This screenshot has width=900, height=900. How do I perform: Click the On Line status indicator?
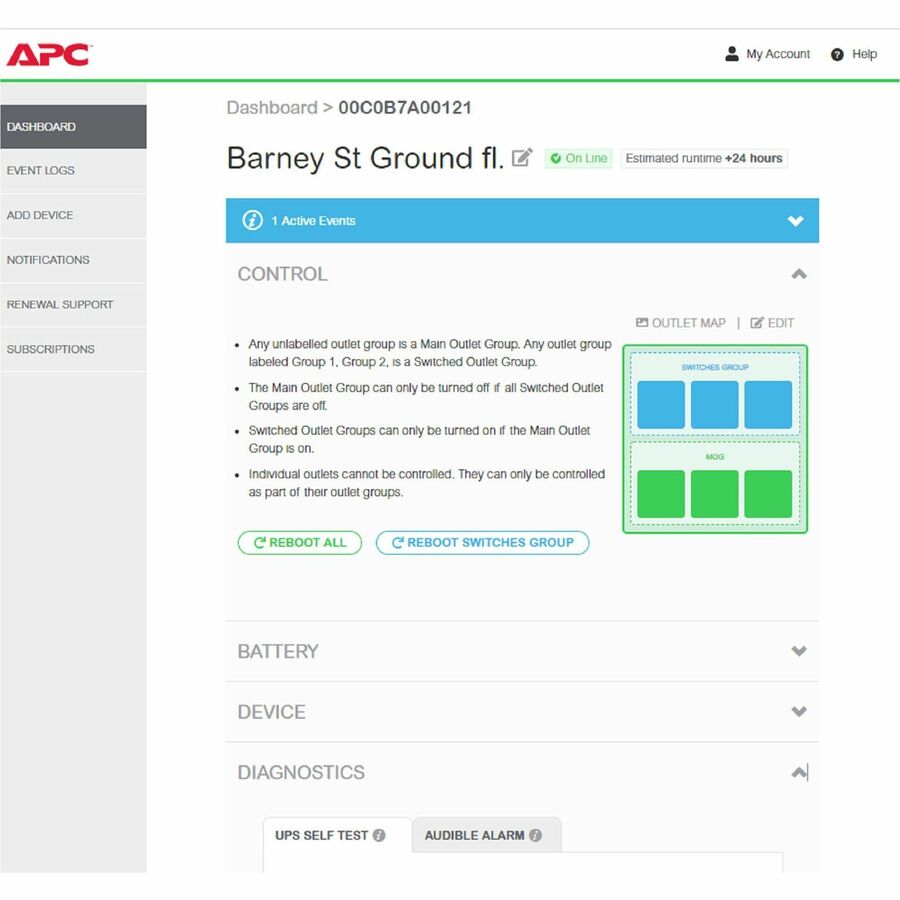[578, 158]
